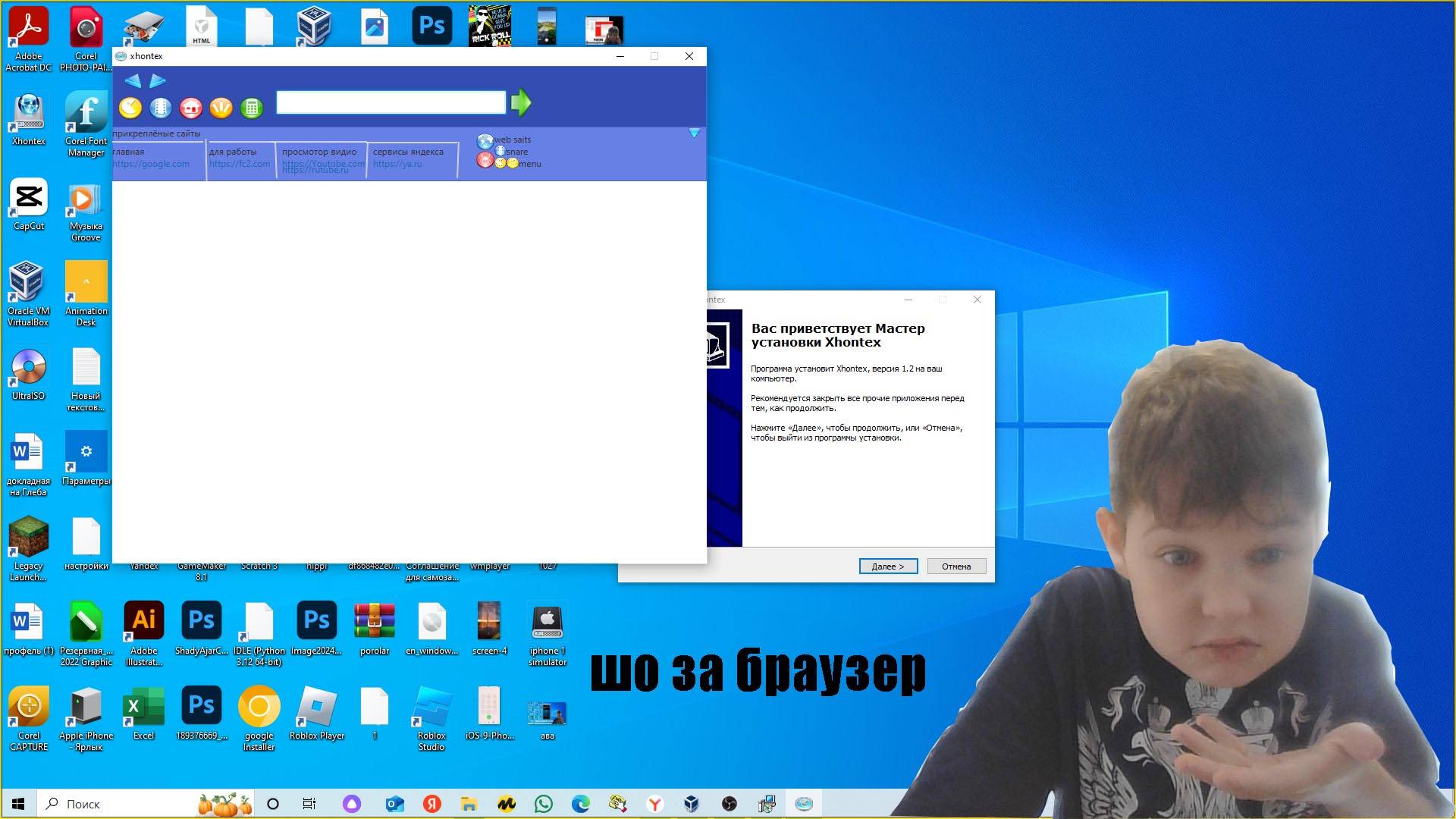
Task: Open the green calculator icon in xhontex
Action: pyautogui.click(x=251, y=108)
